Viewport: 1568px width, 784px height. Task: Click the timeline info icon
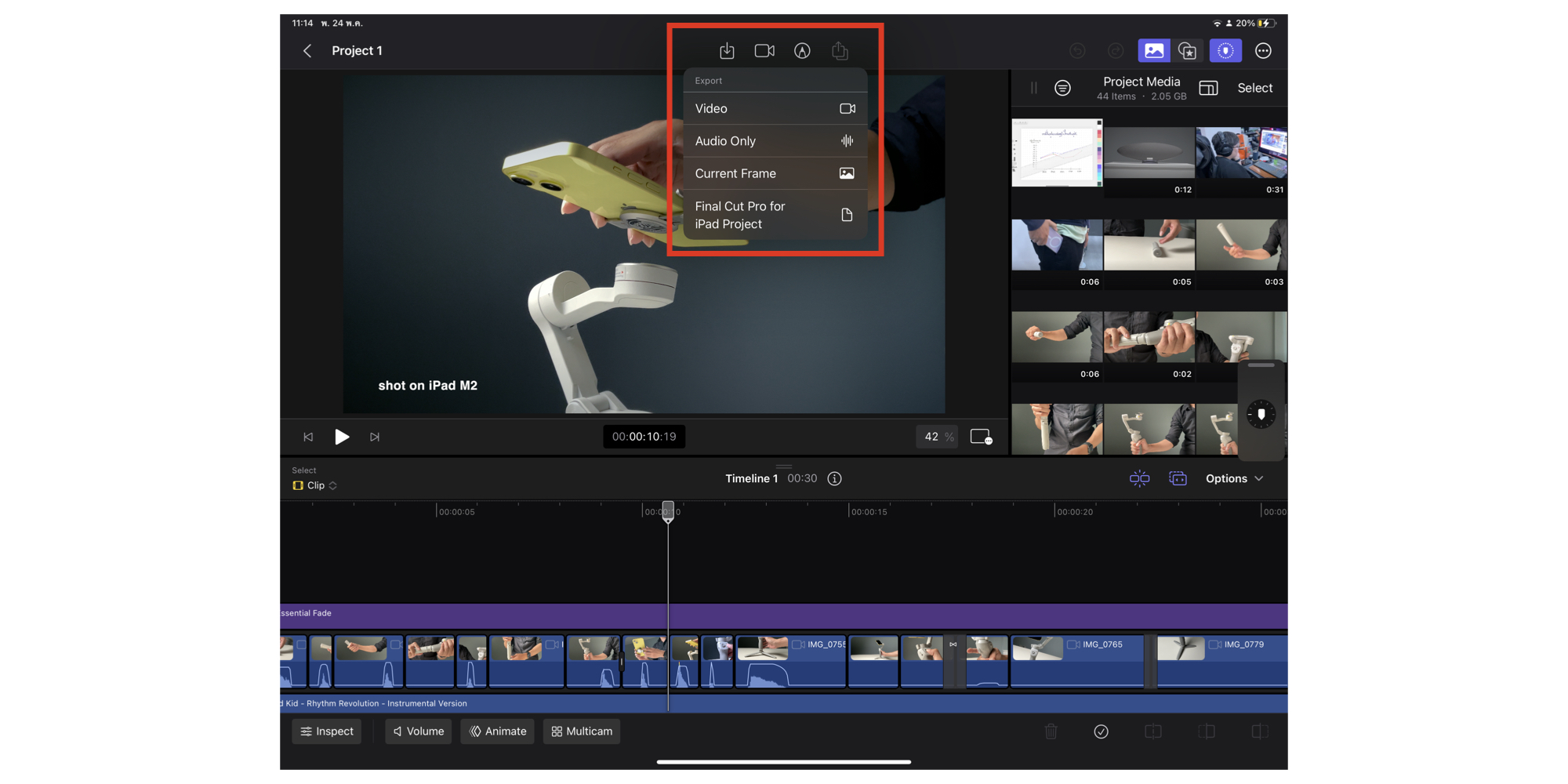coord(834,478)
